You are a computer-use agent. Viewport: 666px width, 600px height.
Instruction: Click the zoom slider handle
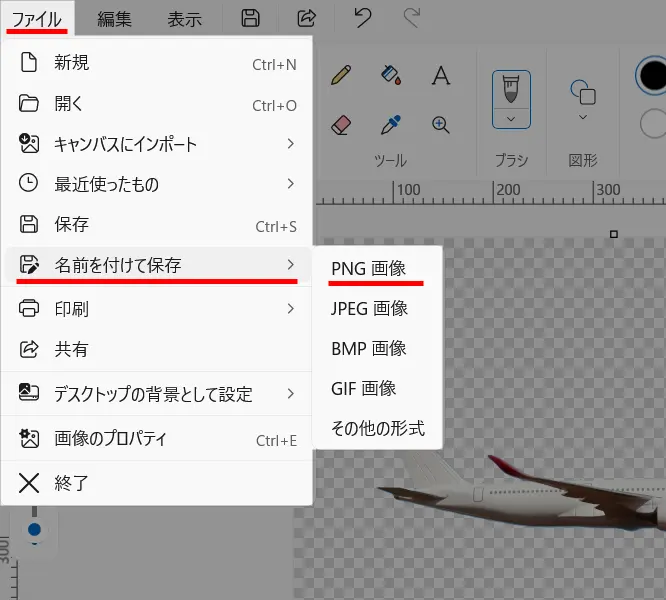35,529
